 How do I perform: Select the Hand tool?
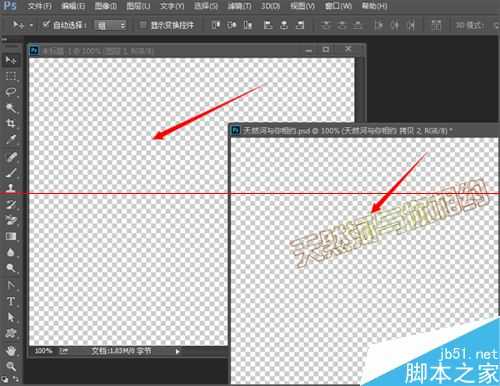click(x=11, y=350)
